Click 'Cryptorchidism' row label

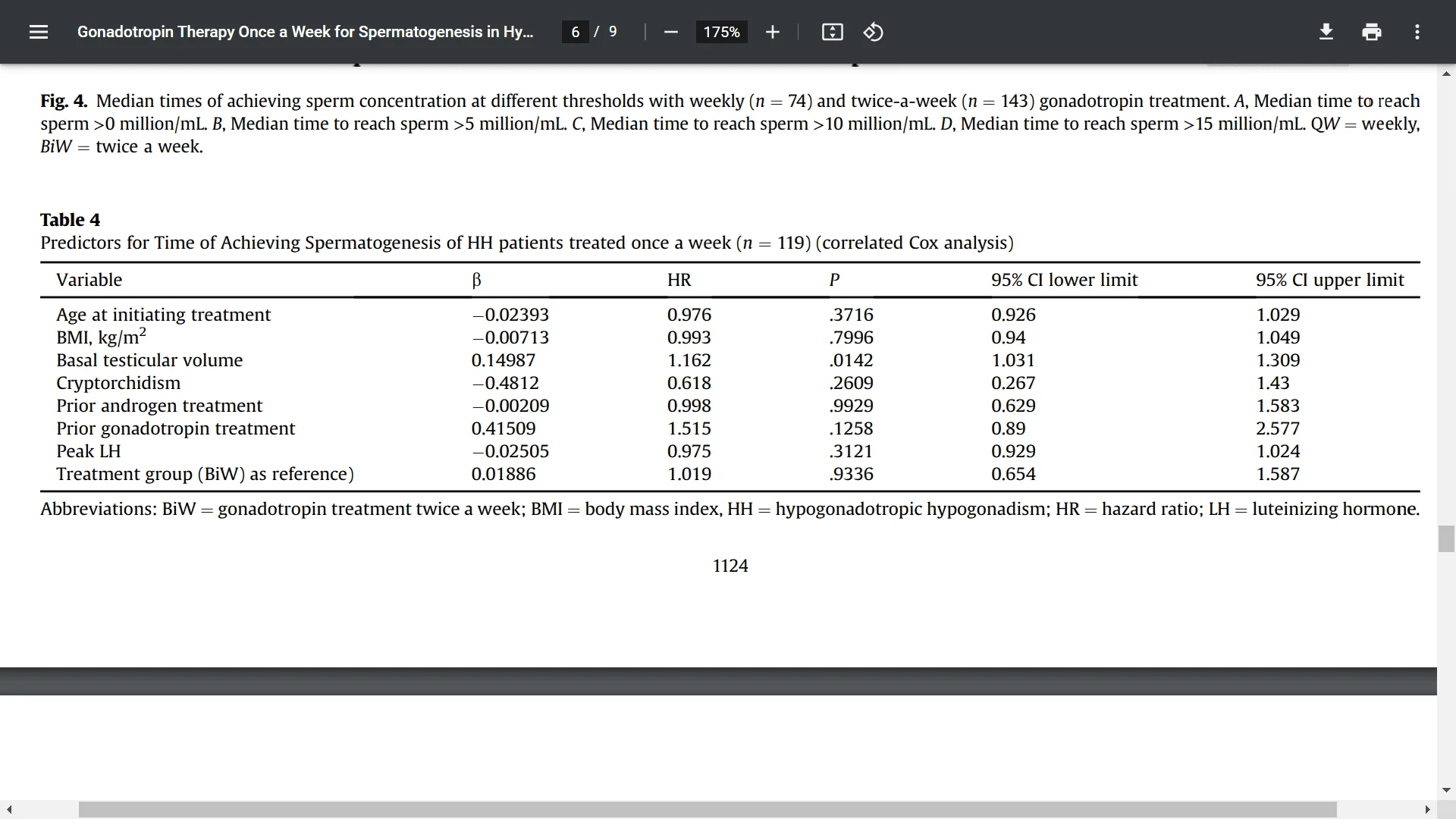click(x=118, y=383)
